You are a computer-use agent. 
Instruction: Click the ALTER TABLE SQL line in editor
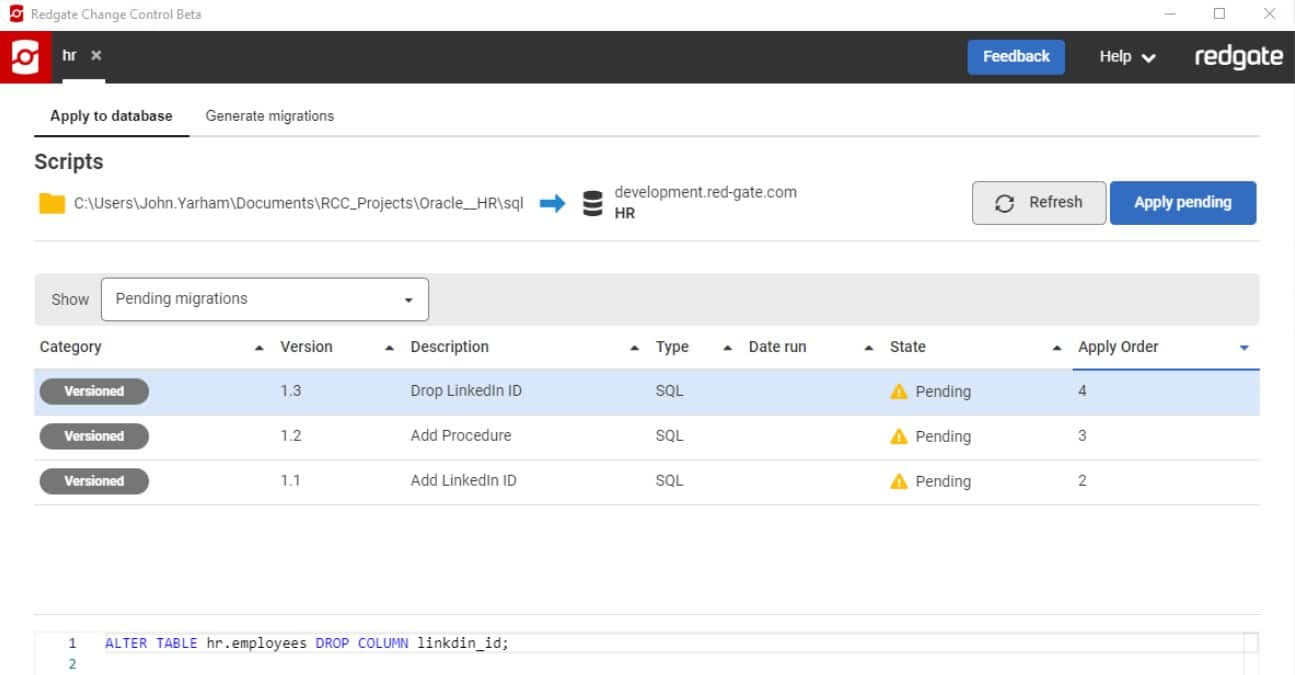307,643
